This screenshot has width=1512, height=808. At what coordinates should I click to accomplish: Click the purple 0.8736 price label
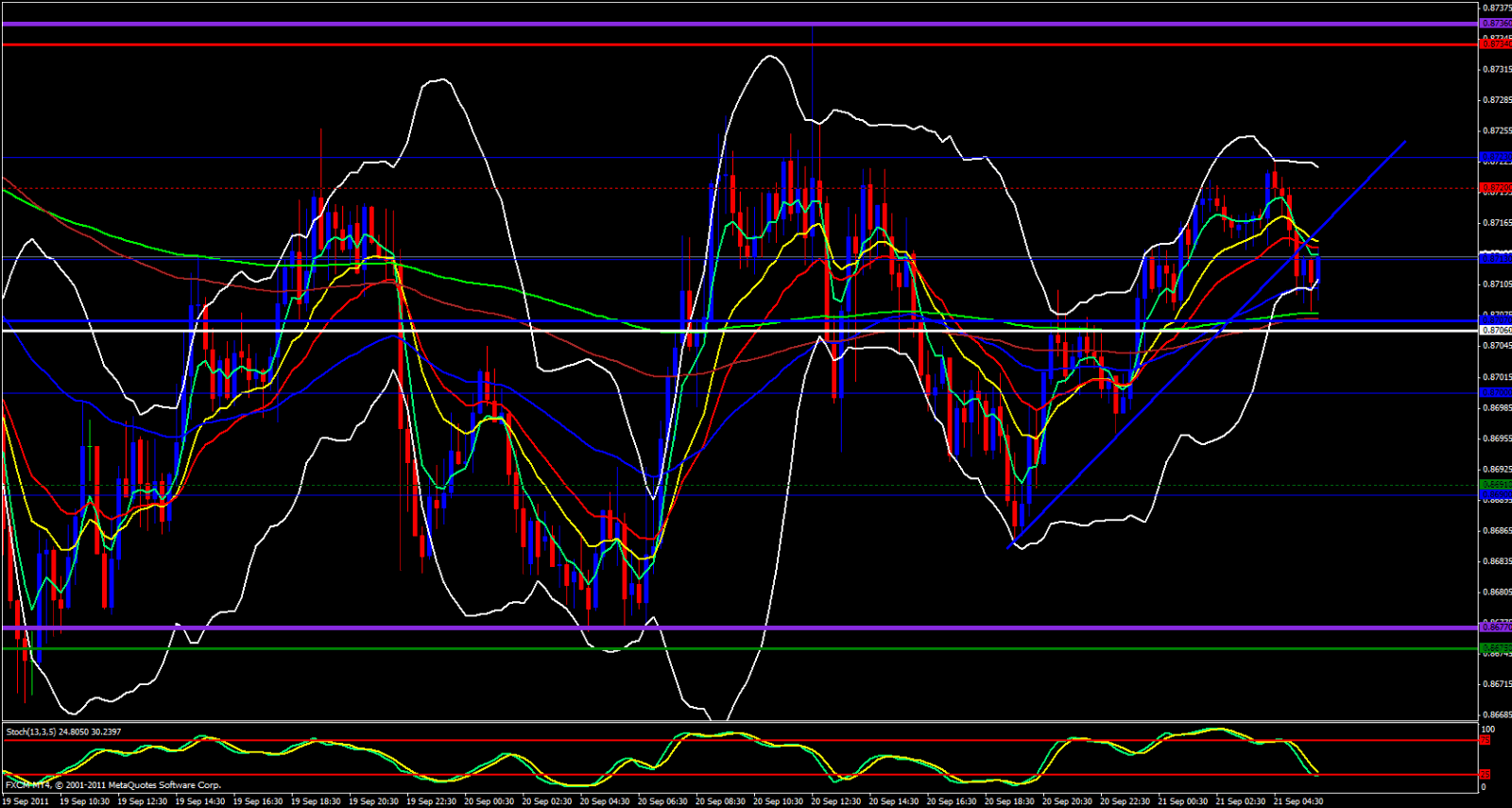[x=1496, y=23]
